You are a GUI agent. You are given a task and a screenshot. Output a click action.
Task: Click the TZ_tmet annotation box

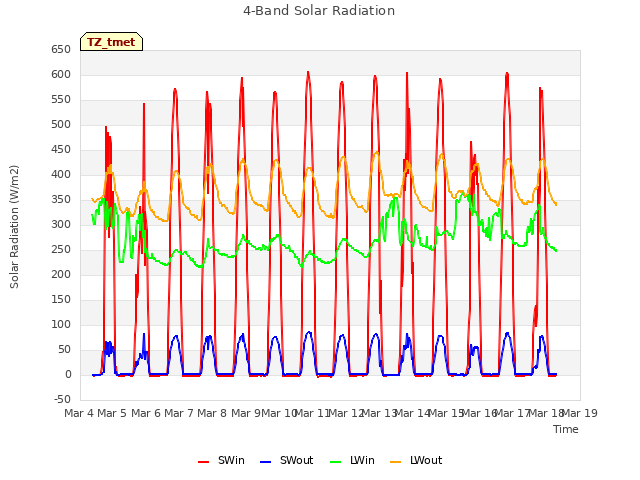tap(111, 42)
